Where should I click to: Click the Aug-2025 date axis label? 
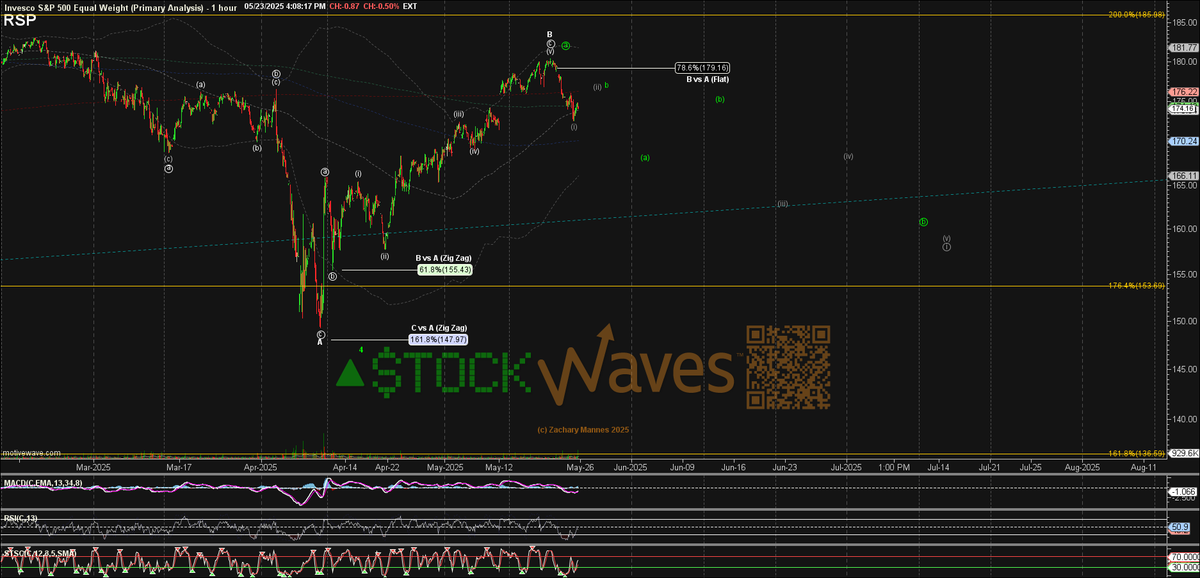tap(1083, 467)
